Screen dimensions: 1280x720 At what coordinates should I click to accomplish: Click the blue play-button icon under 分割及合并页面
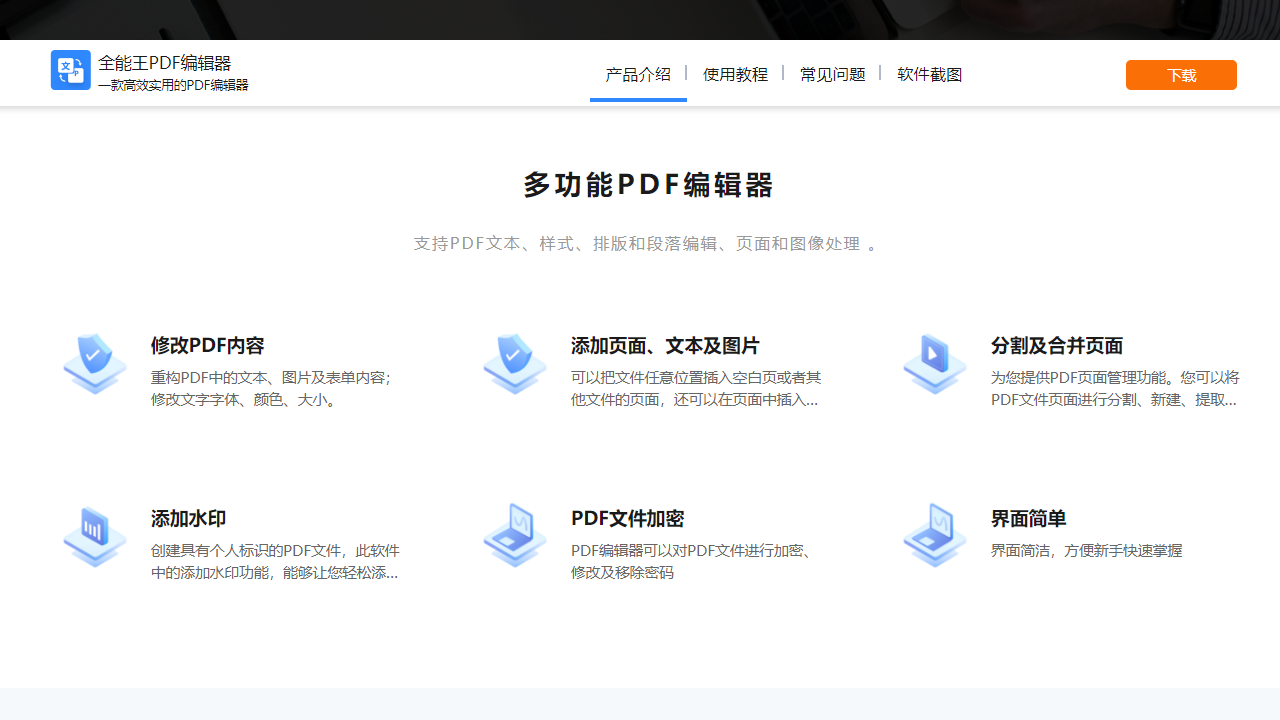934,363
